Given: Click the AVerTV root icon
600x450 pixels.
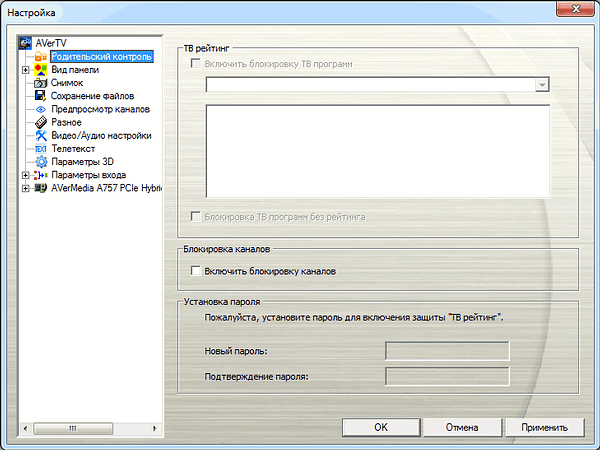Looking at the screenshot, I should coord(25,43).
